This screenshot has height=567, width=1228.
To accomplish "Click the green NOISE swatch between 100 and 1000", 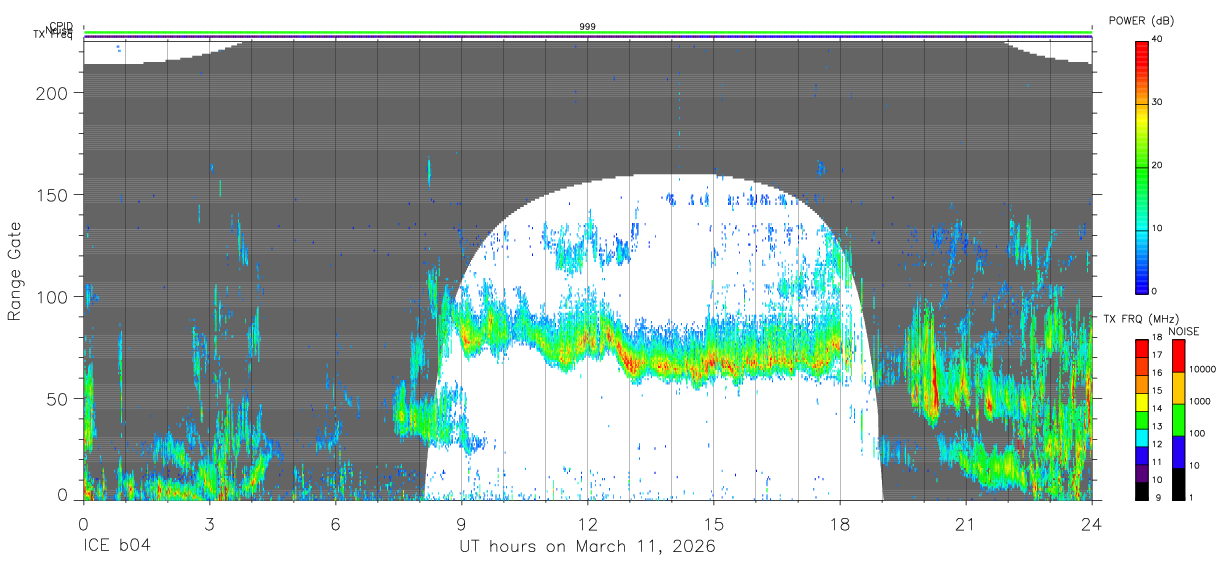I will 1178,420.
